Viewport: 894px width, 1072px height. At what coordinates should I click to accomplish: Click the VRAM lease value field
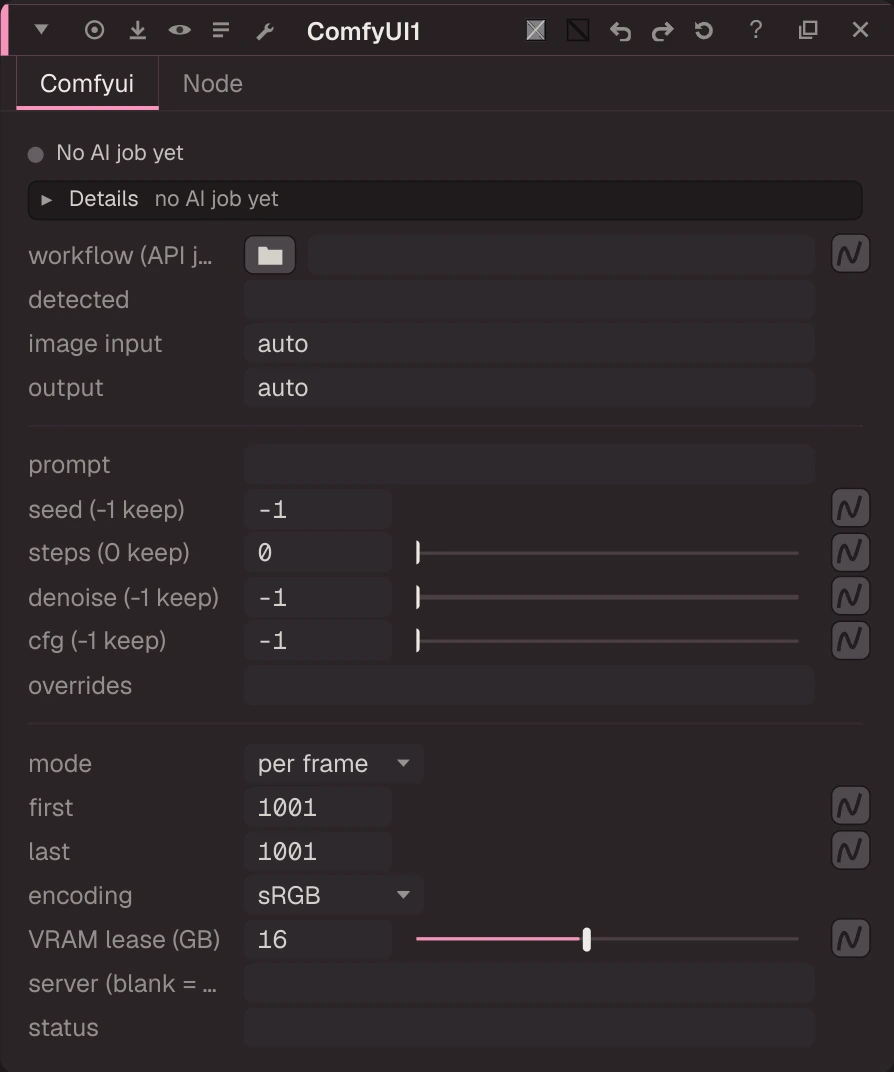pos(318,939)
